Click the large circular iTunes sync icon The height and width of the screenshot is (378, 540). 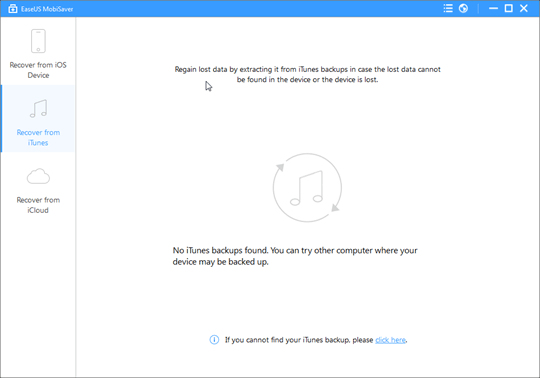(307, 188)
